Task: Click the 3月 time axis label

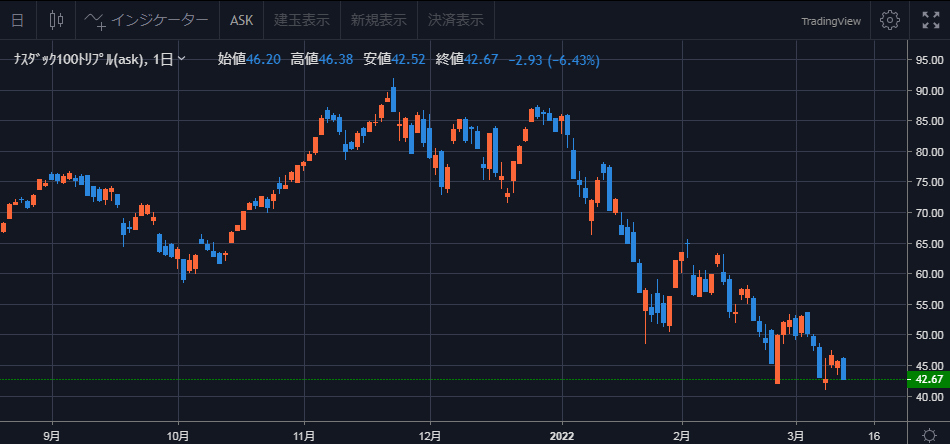Action: click(796, 435)
